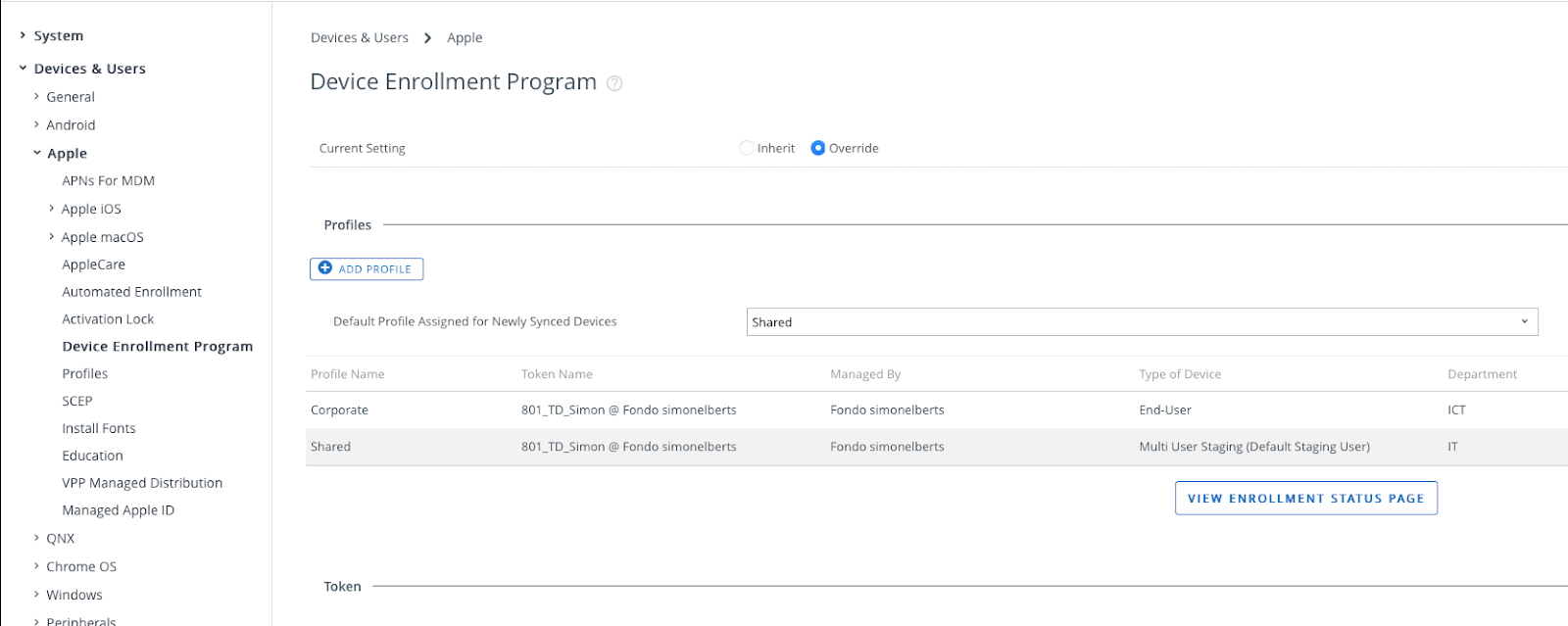Screen dimensions: 1568x626
Task: Click the Devices & Users breadcrumb link
Action: (359, 38)
